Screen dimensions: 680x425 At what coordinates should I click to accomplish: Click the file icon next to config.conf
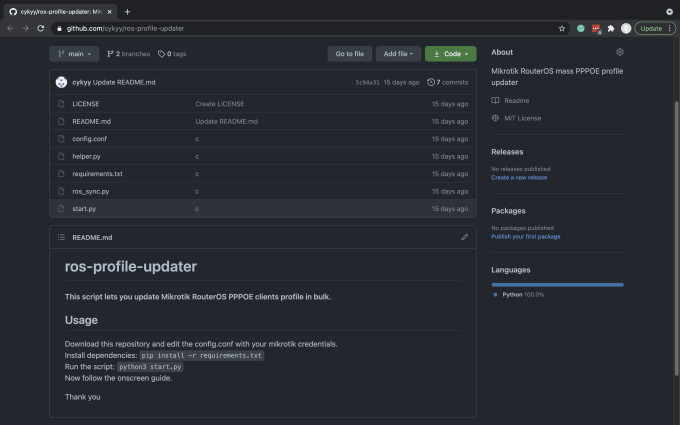click(61, 139)
